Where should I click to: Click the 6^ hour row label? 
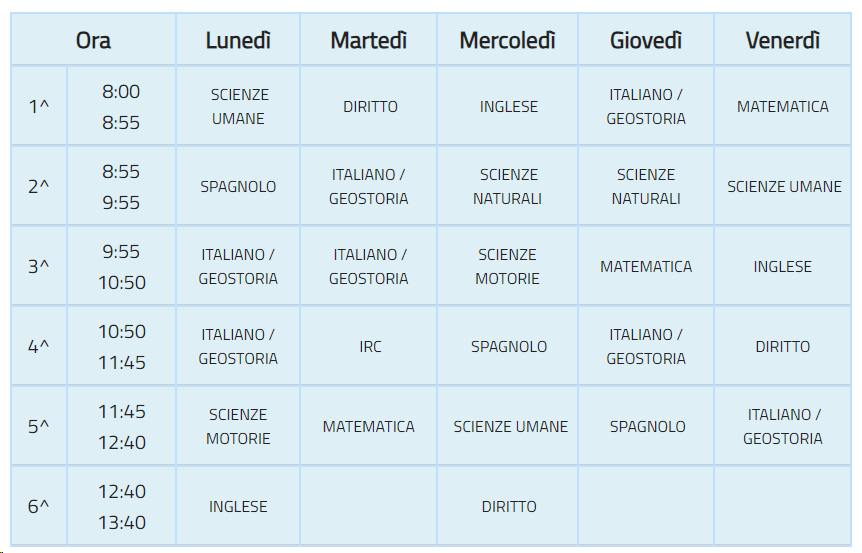coord(39,506)
